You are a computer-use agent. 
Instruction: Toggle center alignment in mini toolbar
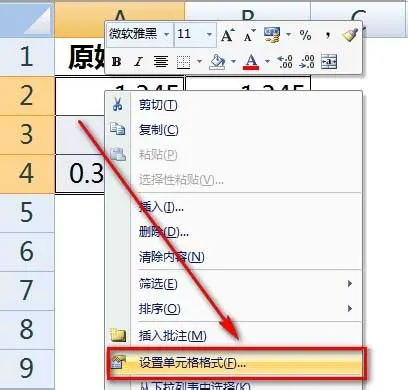point(161,62)
